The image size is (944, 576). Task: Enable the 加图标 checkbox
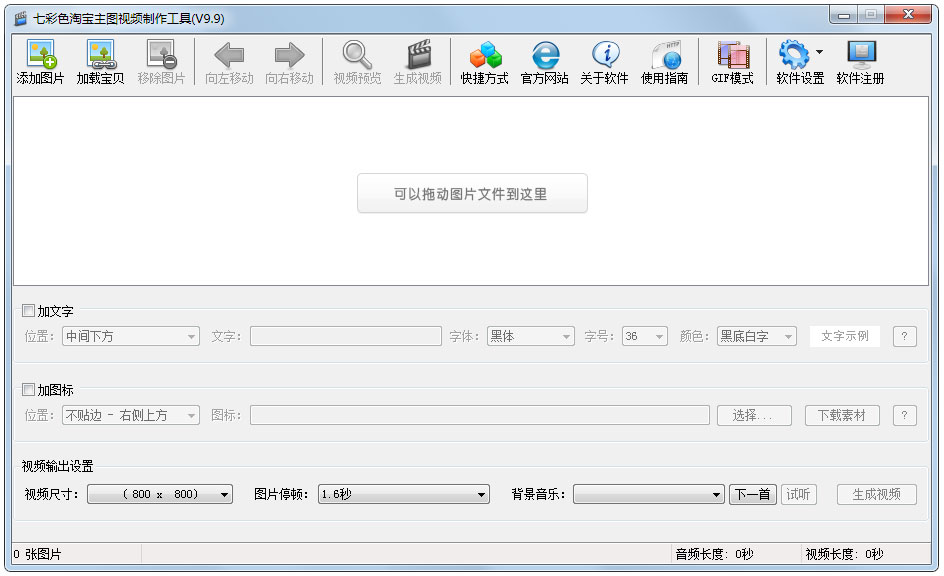coord(28,389)
